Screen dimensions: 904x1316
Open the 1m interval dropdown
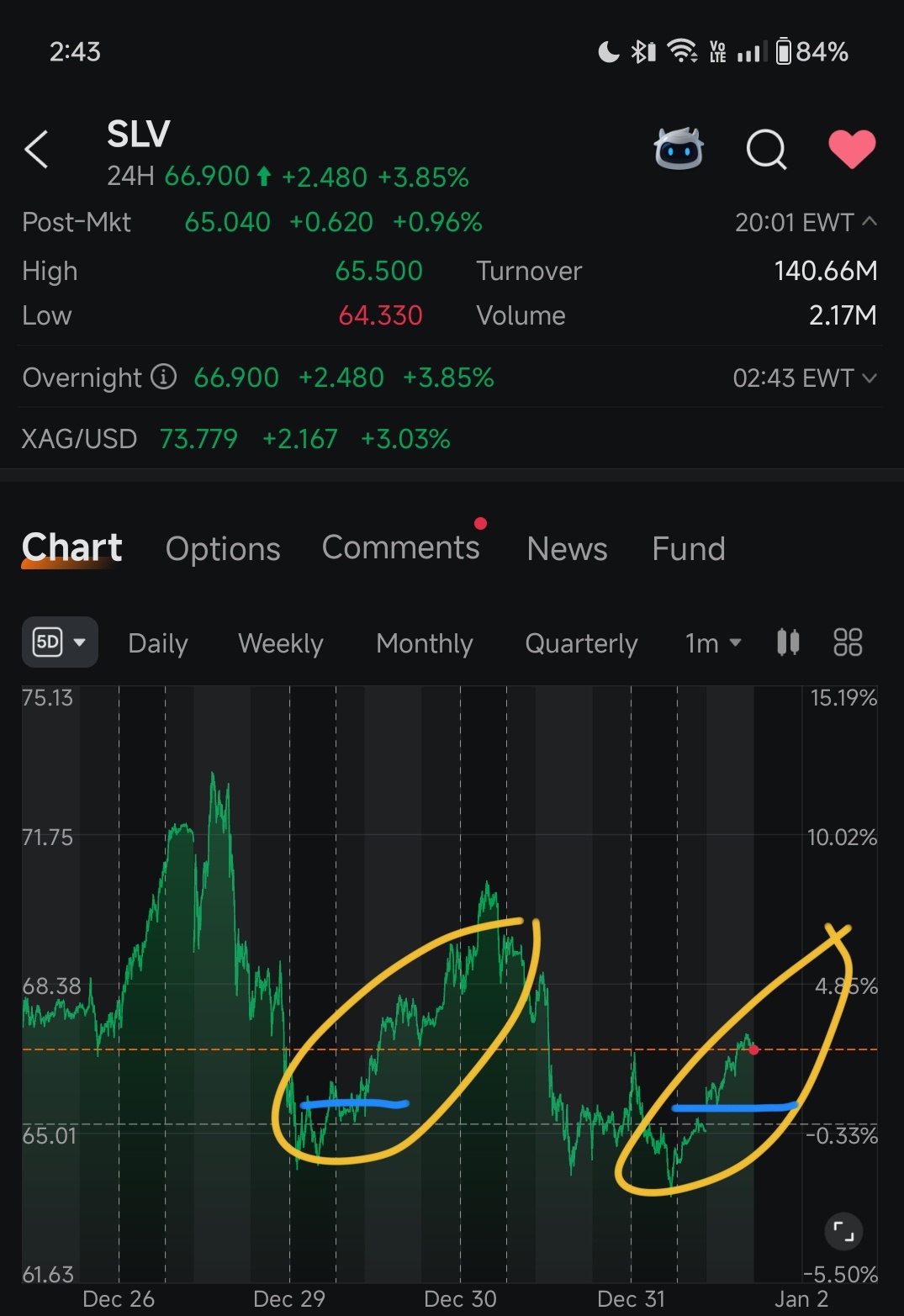(713, 643)
